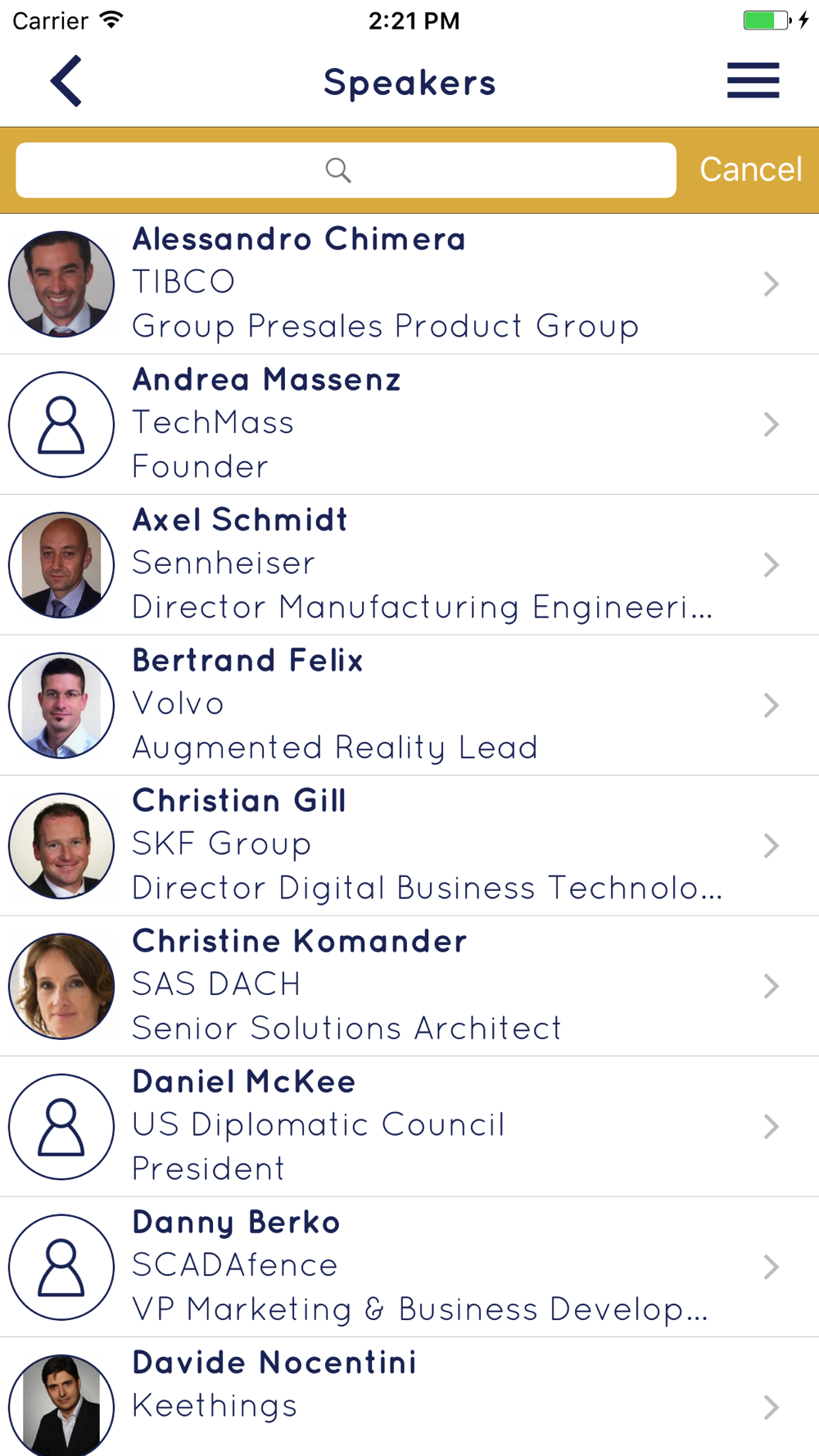Tap Bertrand Felix's portrait
Image resolution: width=819 pixels, height=1456 pixels.
61,705
